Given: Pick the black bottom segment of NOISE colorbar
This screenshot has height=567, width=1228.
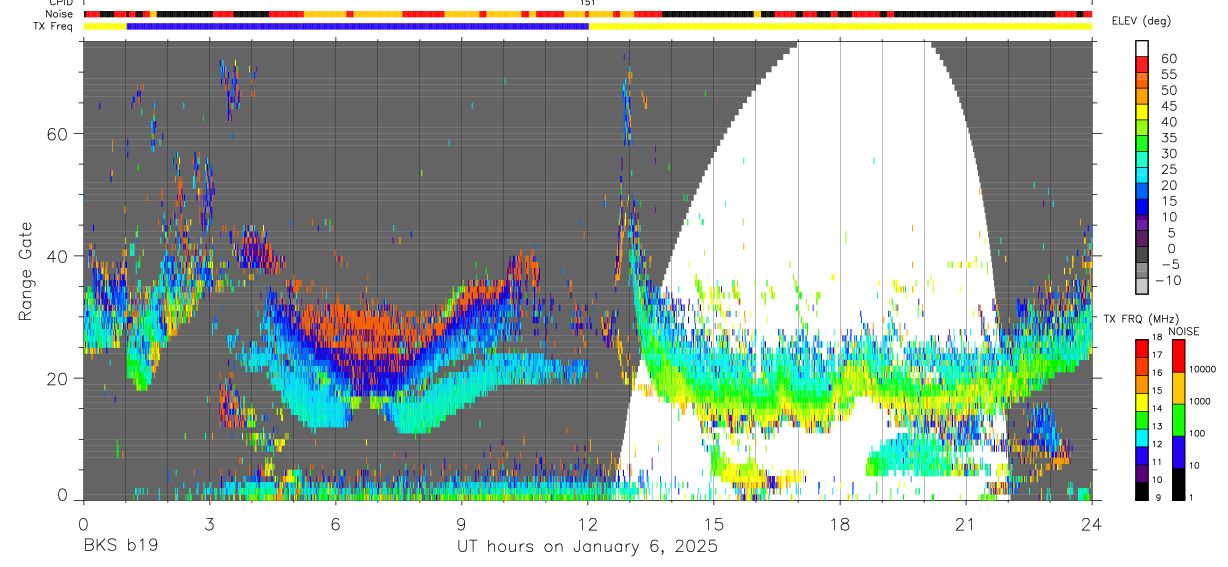Looking at the screenshot, I should [1176, 484].
